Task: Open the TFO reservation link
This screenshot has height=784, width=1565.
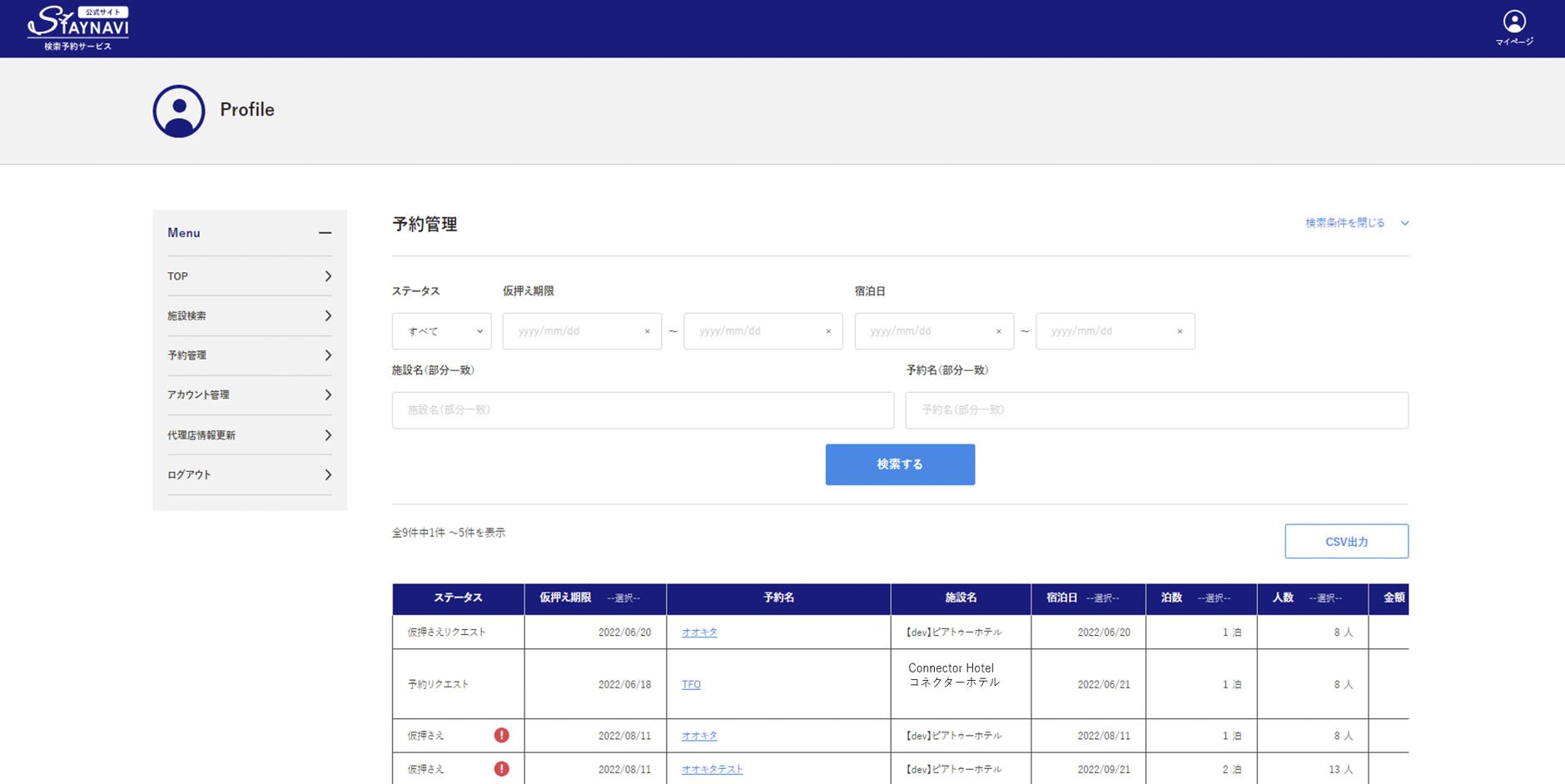Action: (691, 684)
